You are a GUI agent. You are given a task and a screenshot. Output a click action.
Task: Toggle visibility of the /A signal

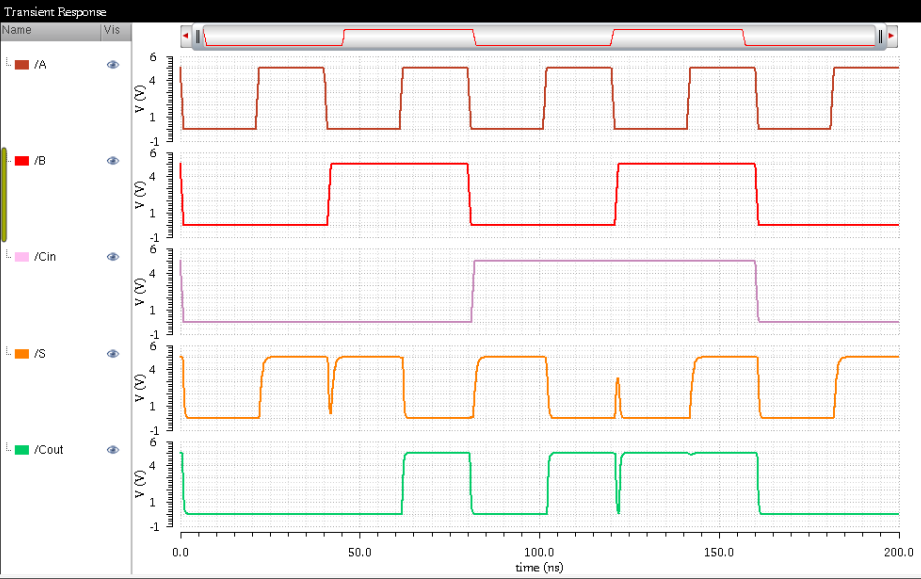click(112, 63)
